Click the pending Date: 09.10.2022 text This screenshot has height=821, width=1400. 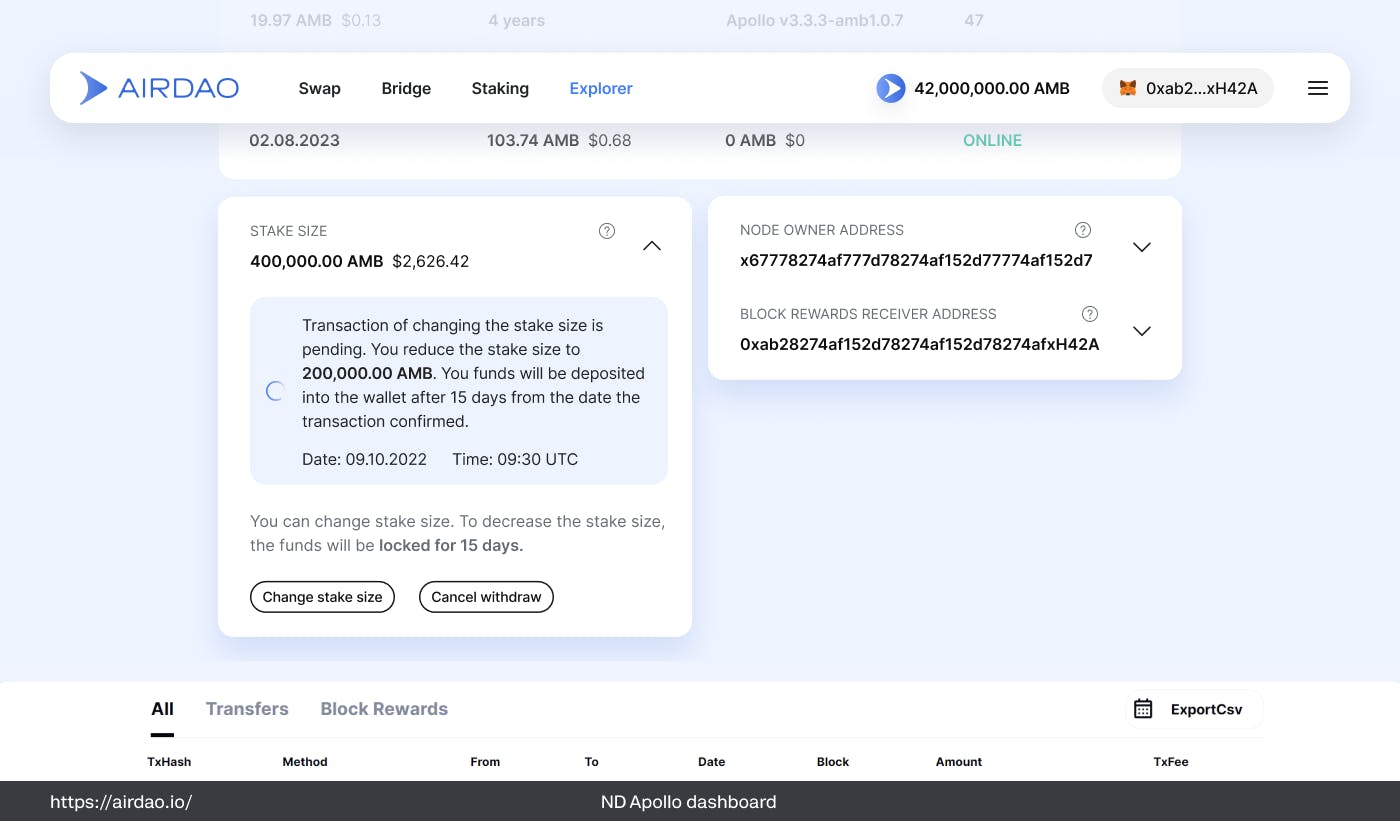click(365, 459)
